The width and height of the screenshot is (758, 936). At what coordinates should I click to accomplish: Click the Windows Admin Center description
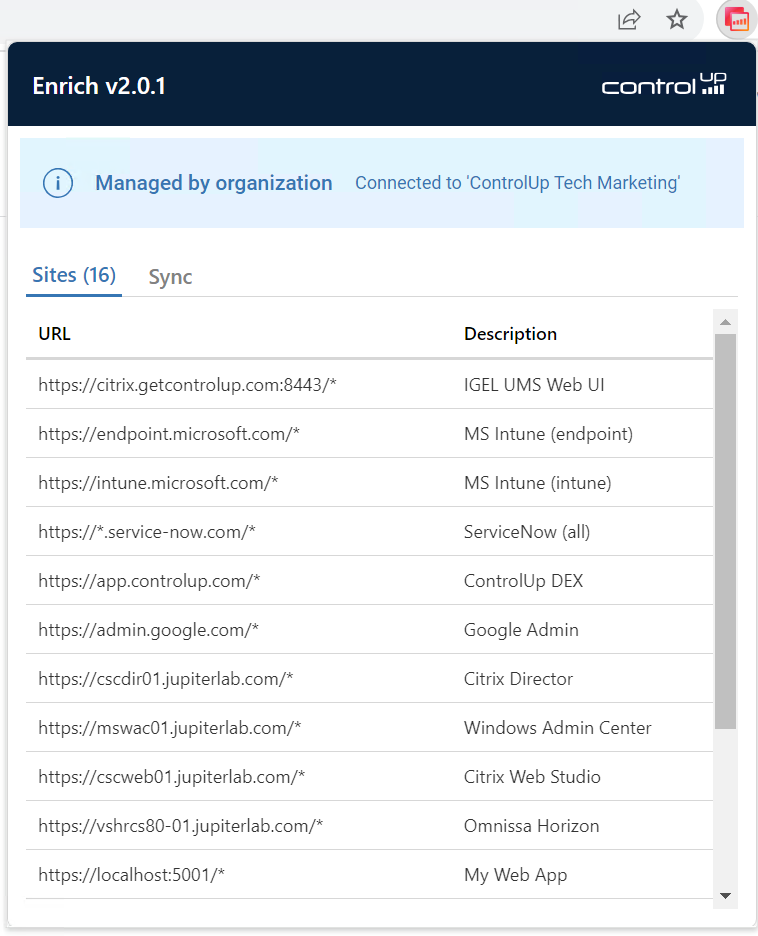pos(558,728)
